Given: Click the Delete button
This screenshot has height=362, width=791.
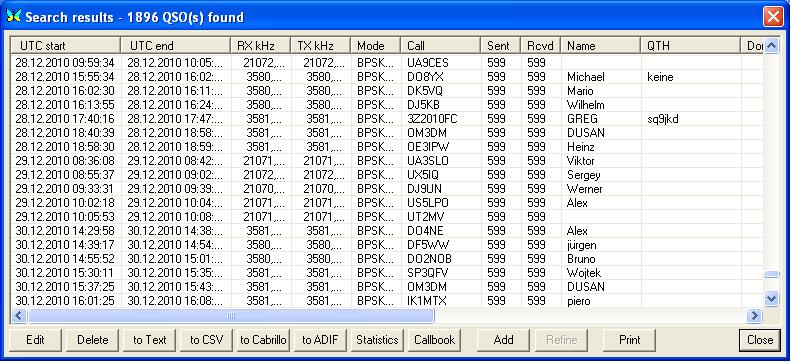Looking at the screenshot, I should pos(93,340).
